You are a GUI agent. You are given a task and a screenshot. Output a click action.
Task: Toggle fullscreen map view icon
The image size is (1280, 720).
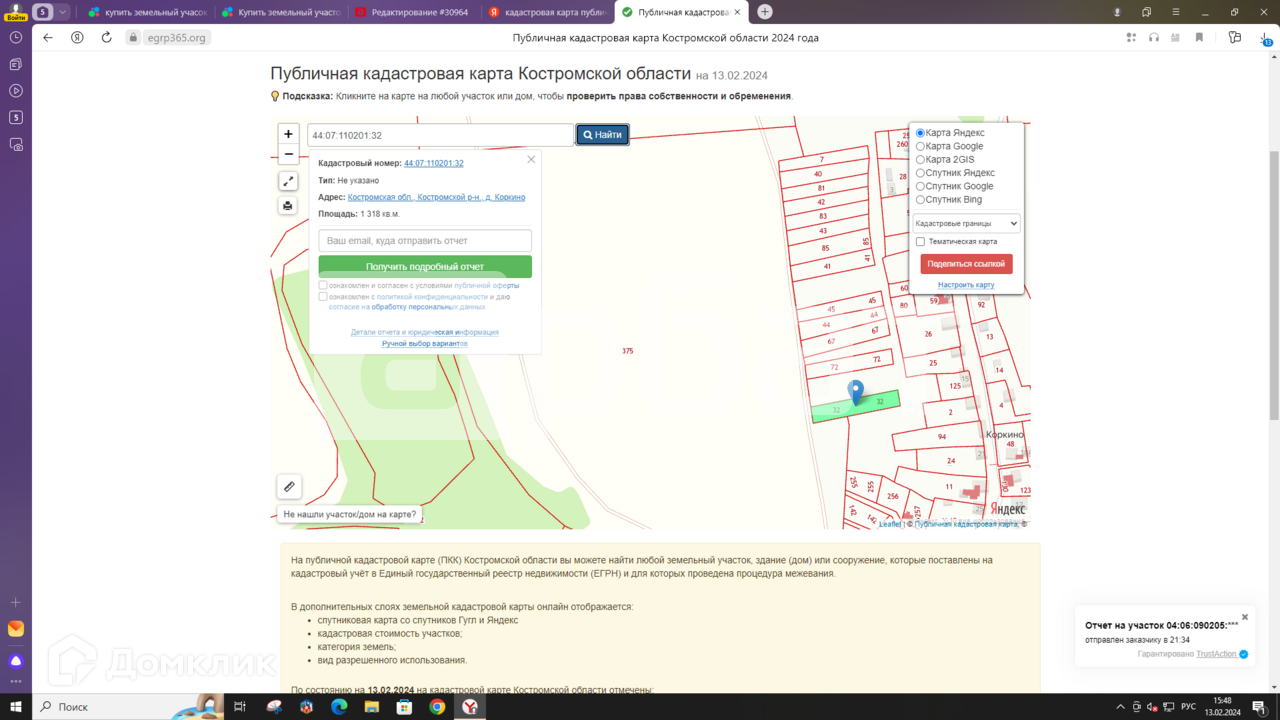(288, 181)
